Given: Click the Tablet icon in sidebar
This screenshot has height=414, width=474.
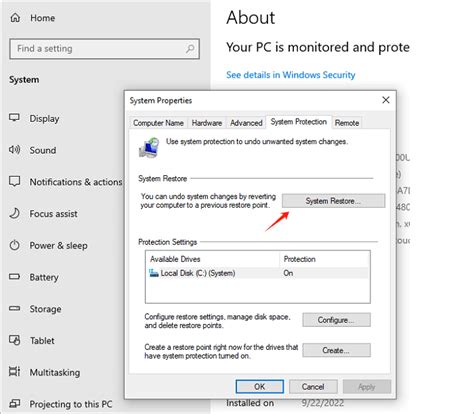Looking at the screenshot, I should coord(14,340).
